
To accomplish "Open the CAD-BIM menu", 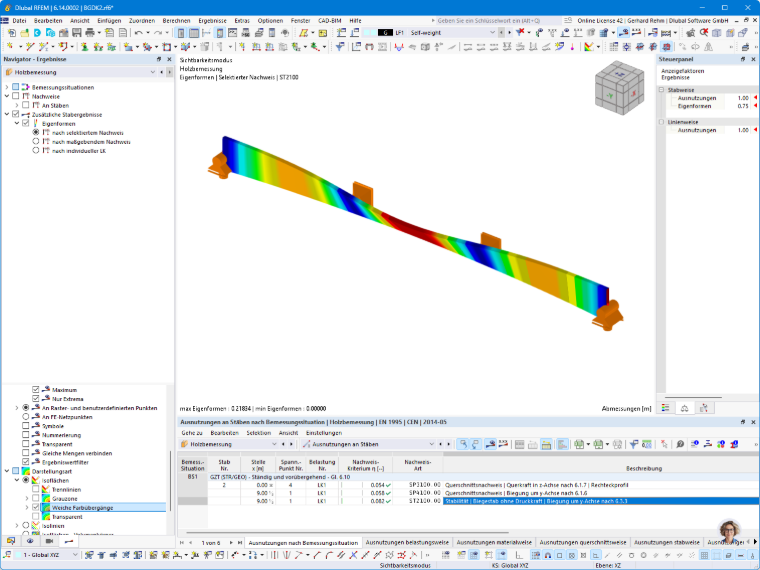I will pos(330,20).
